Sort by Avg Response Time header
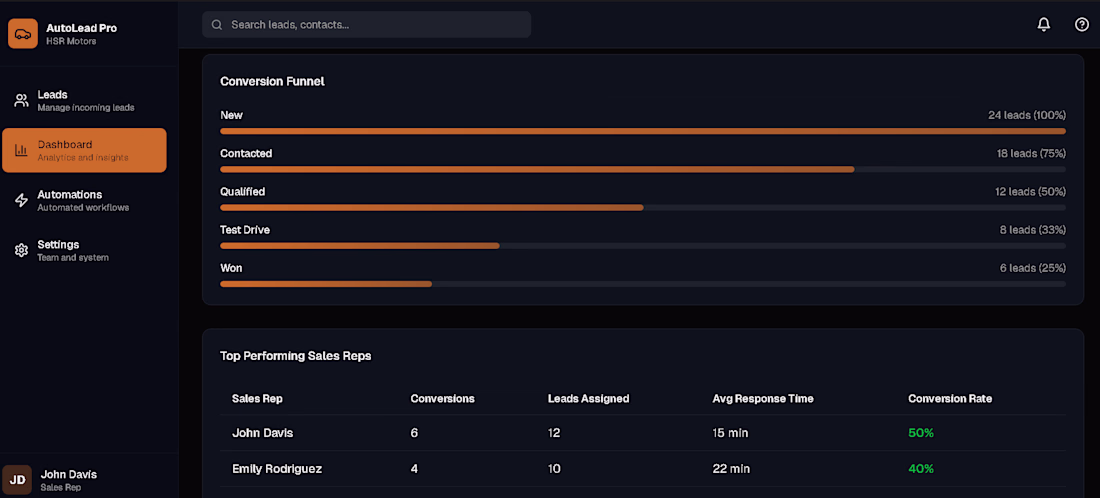1100x498 pixels. click(760, 398)
